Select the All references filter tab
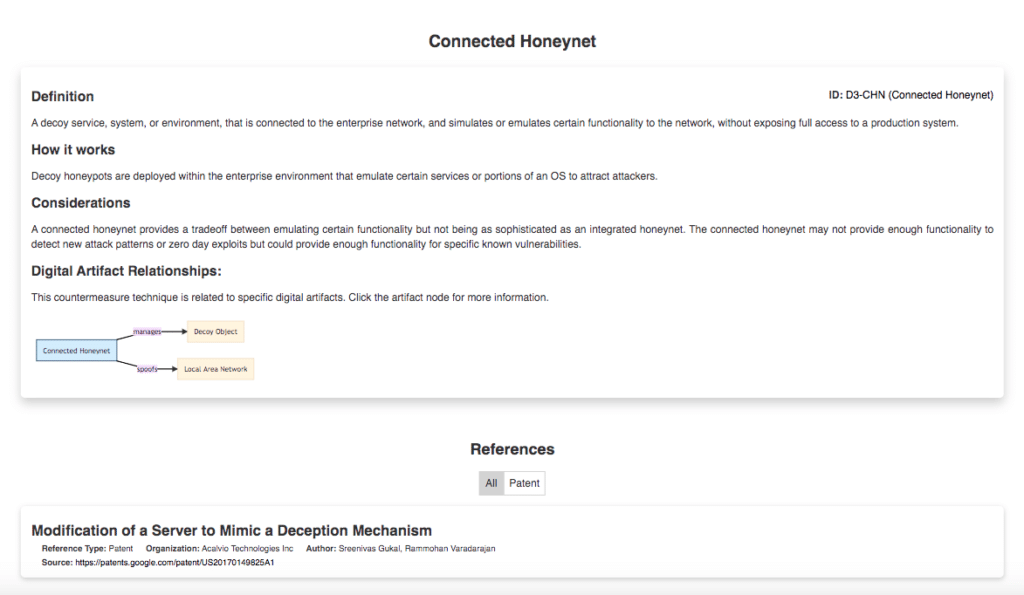Screen dimensions: 1024x595 (491, 483)
